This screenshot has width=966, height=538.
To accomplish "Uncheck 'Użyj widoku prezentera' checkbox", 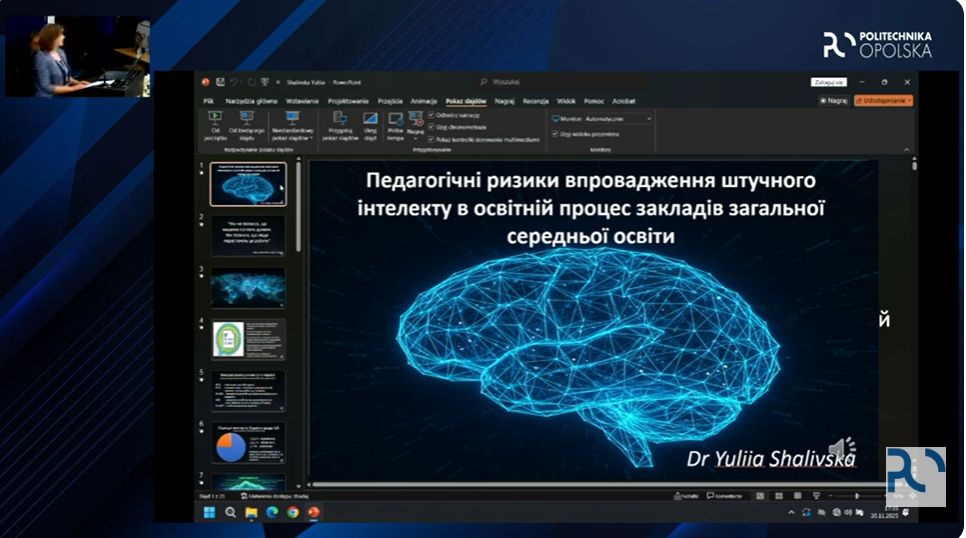I will pyautogui.click(x=555, y=133).
